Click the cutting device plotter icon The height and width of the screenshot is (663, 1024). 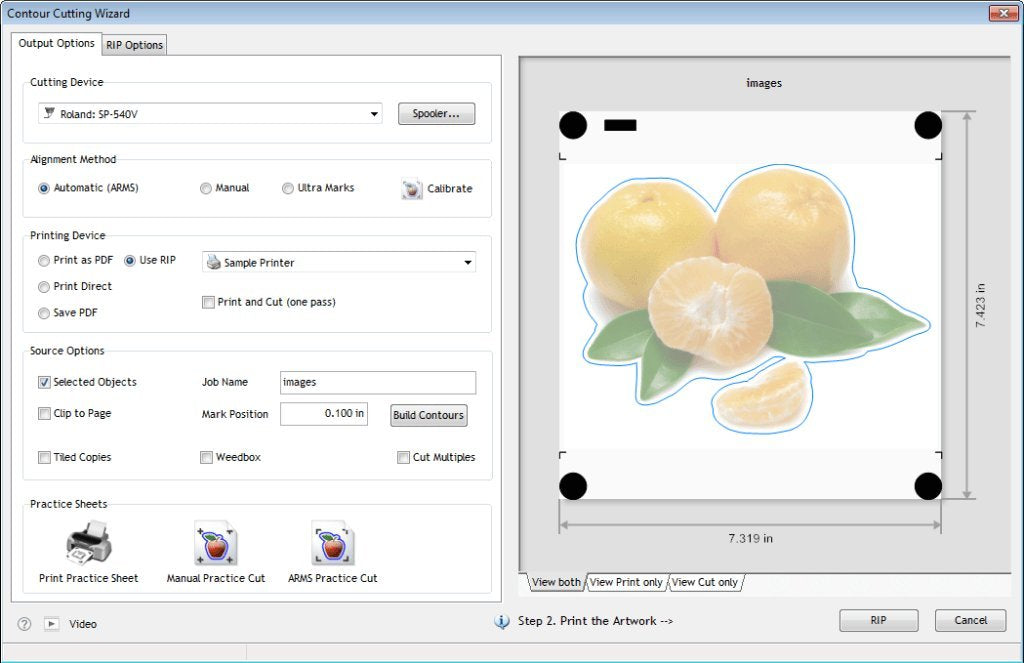(x=49, y=113)
